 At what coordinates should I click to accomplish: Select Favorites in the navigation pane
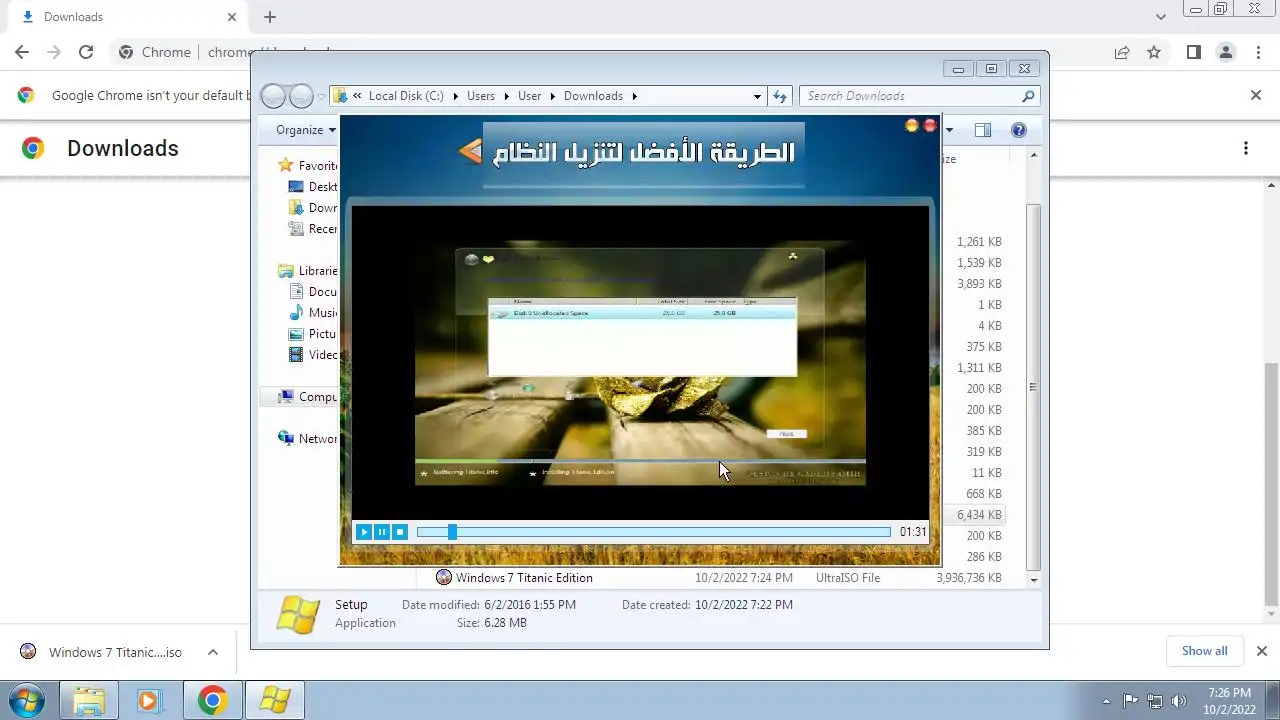coord(310,166)
